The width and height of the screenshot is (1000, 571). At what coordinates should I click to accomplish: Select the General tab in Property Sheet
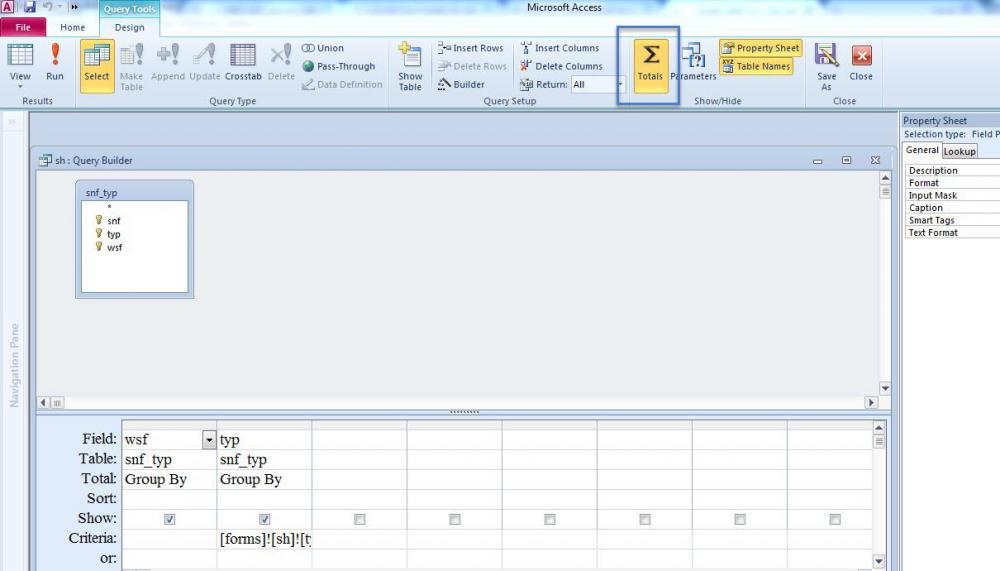tap(922, 150)
